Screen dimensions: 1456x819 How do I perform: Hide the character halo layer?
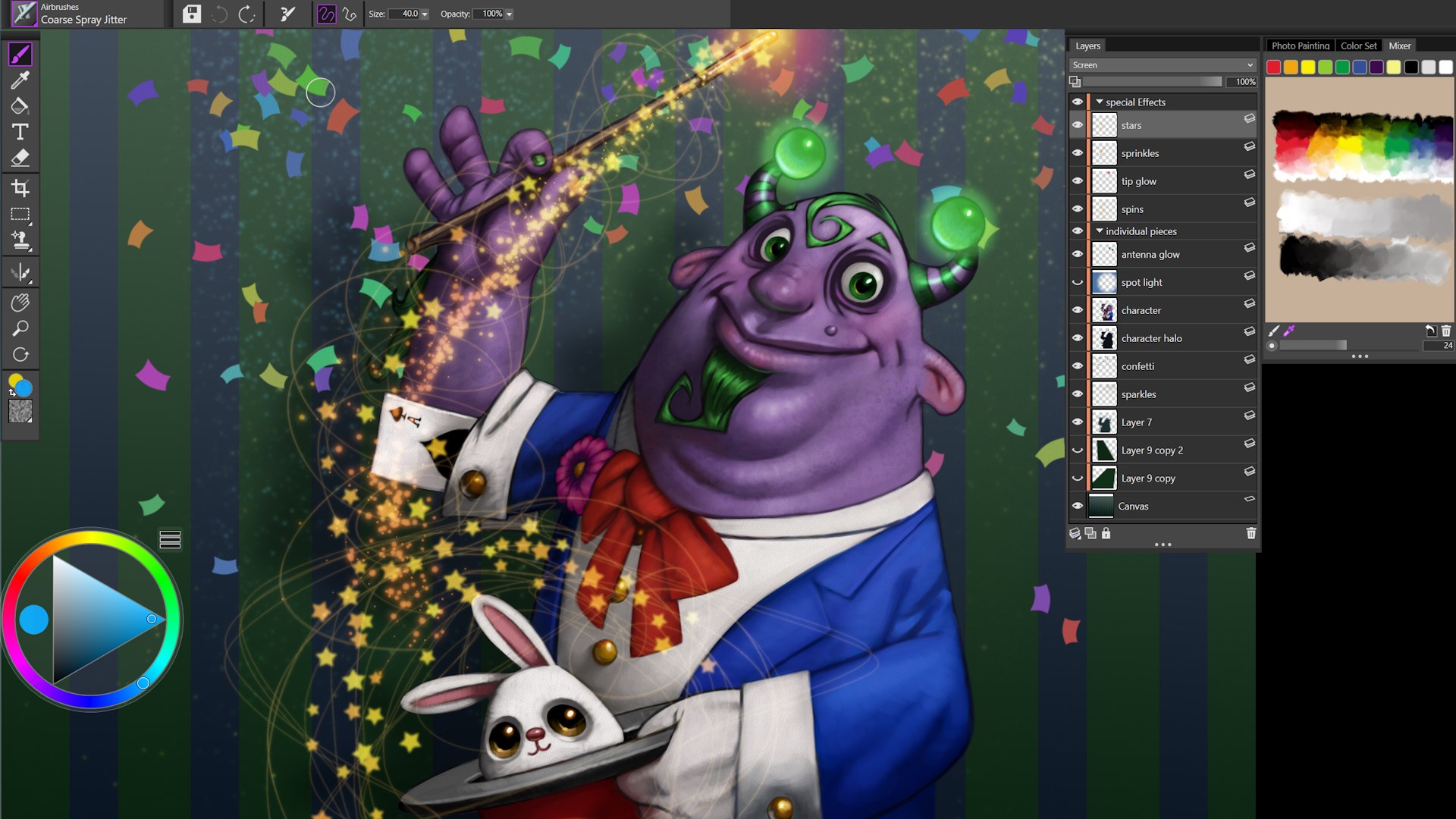1077,338
